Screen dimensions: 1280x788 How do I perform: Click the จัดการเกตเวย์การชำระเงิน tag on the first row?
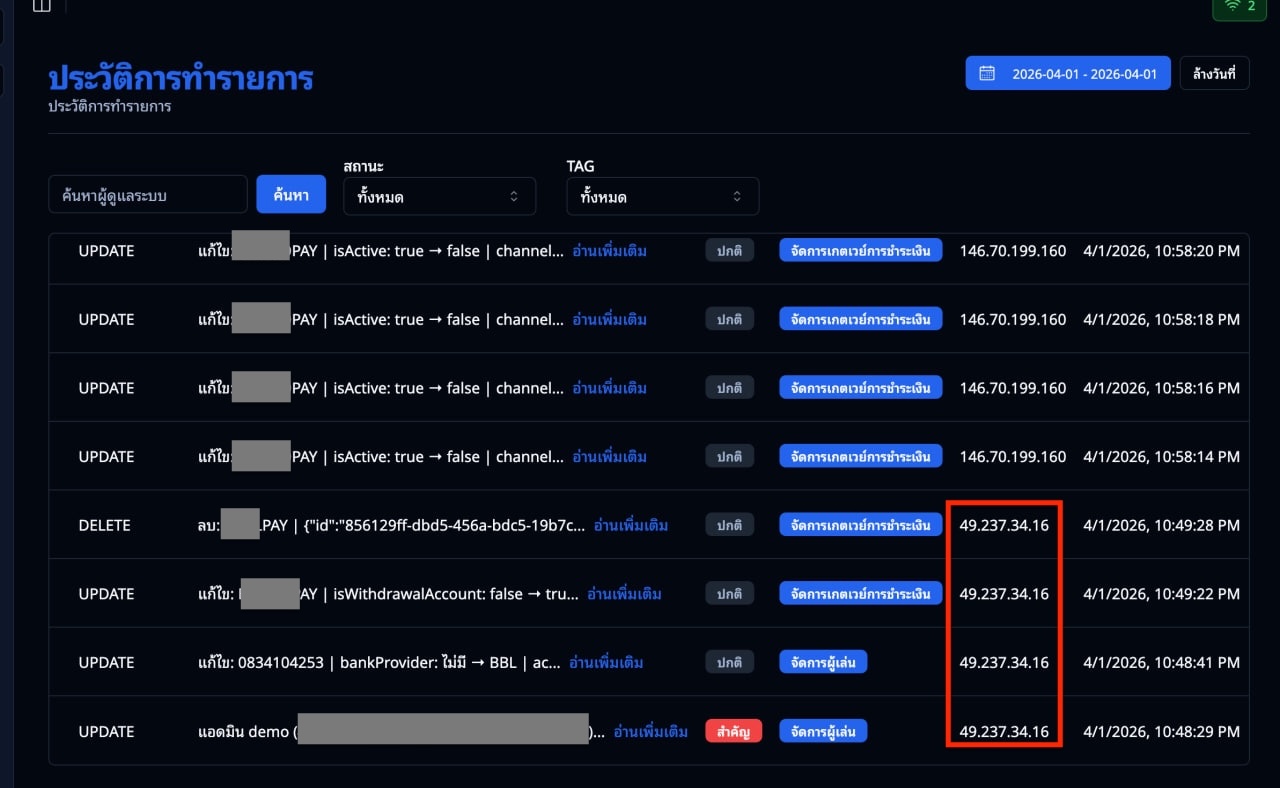coord(861,250)
